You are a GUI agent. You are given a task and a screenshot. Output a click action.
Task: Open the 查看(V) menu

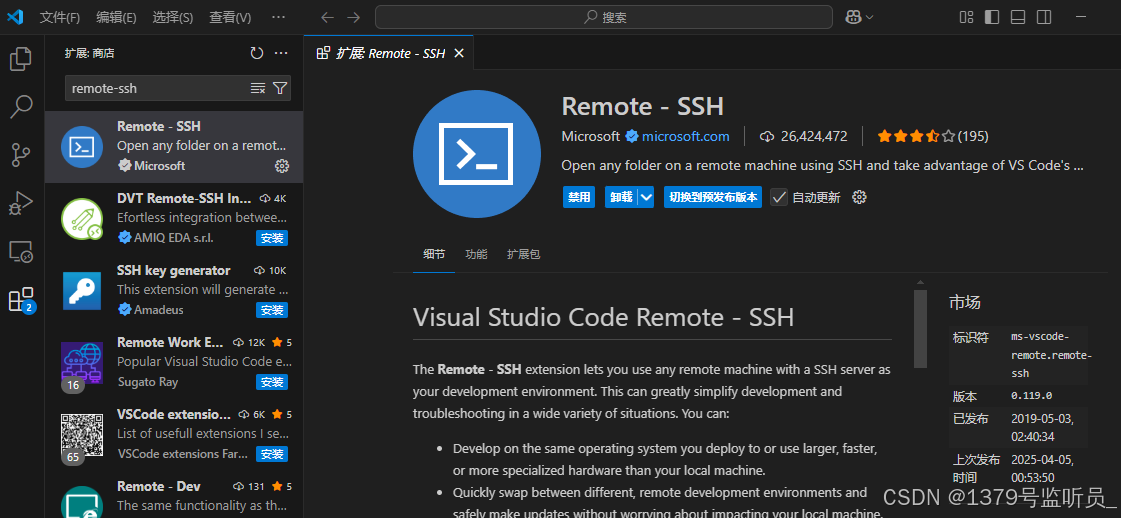pos(230,18)
